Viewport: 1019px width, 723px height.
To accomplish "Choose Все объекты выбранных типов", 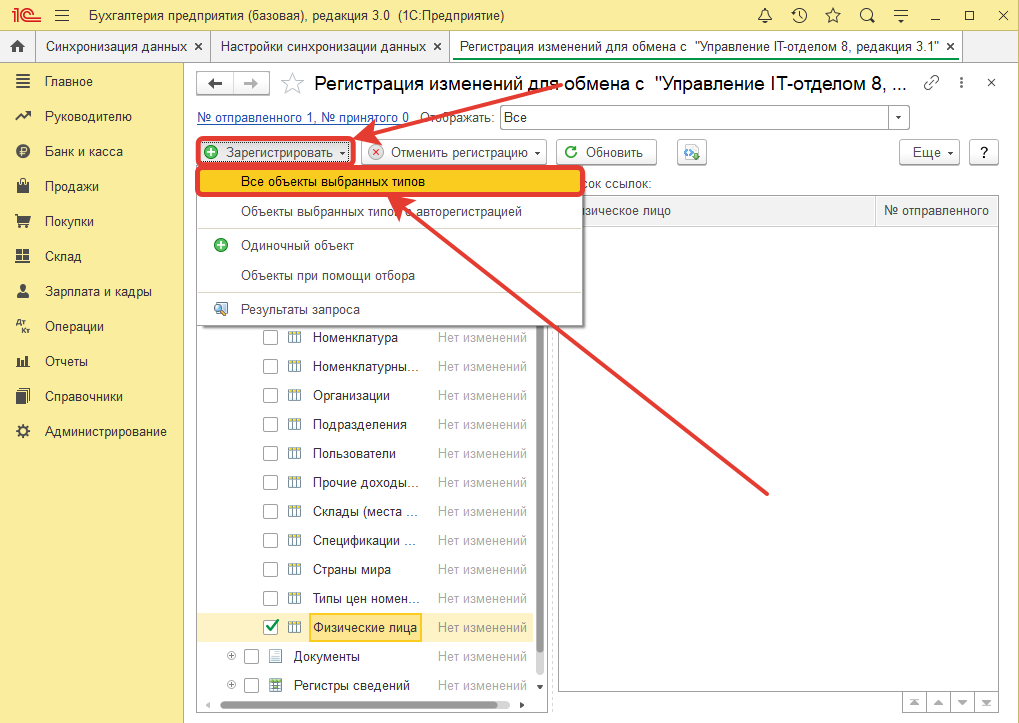I will pyautogui.click(x=333, y=182).
